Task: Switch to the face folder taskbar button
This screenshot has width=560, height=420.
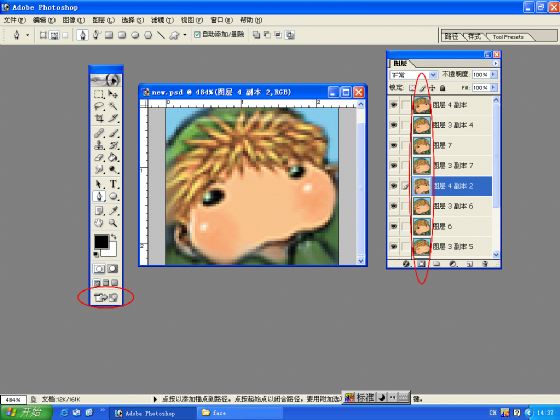Action: pos(240,413)
